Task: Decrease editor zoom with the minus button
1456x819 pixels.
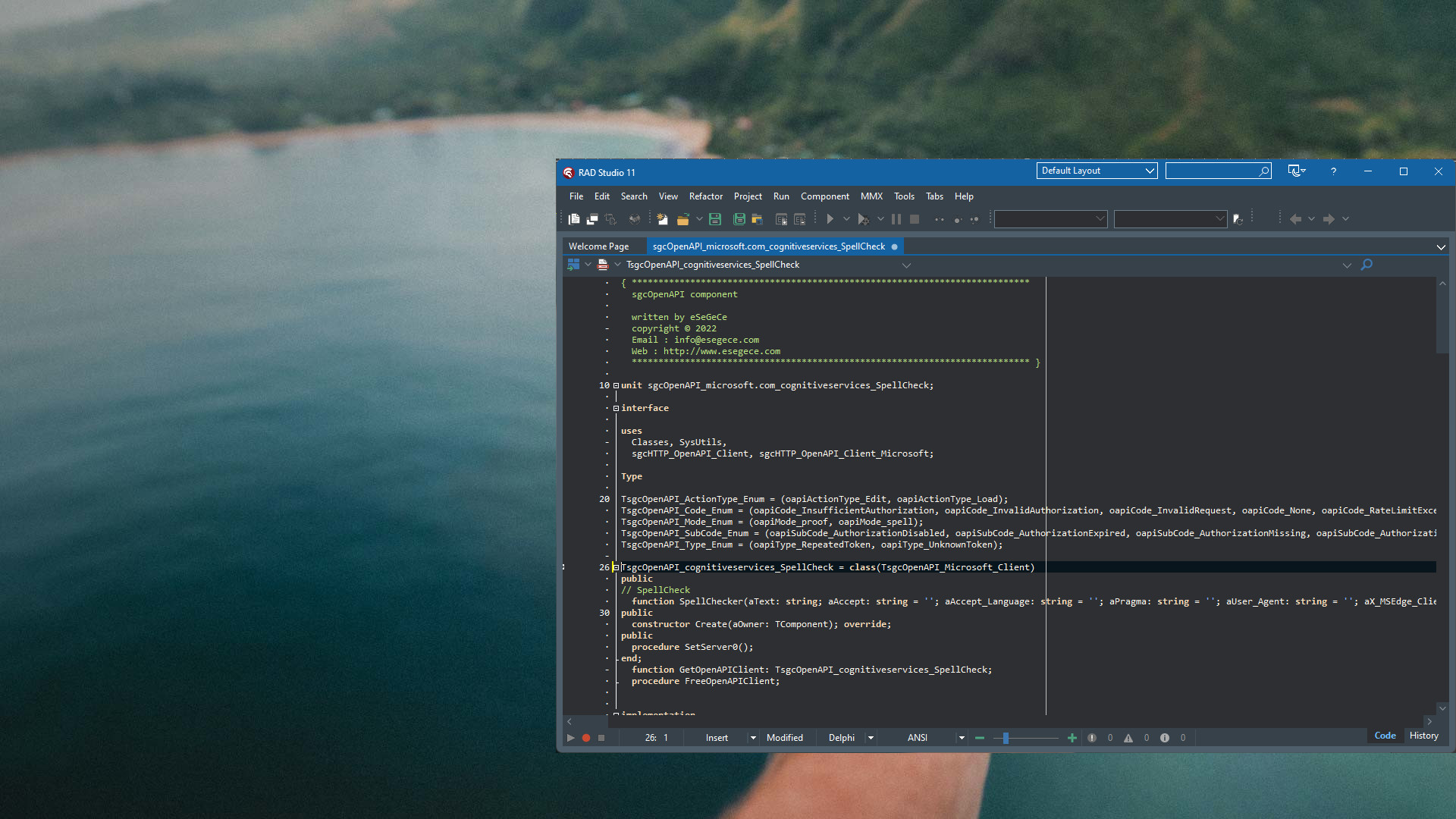Action: [x=980, y=738]
